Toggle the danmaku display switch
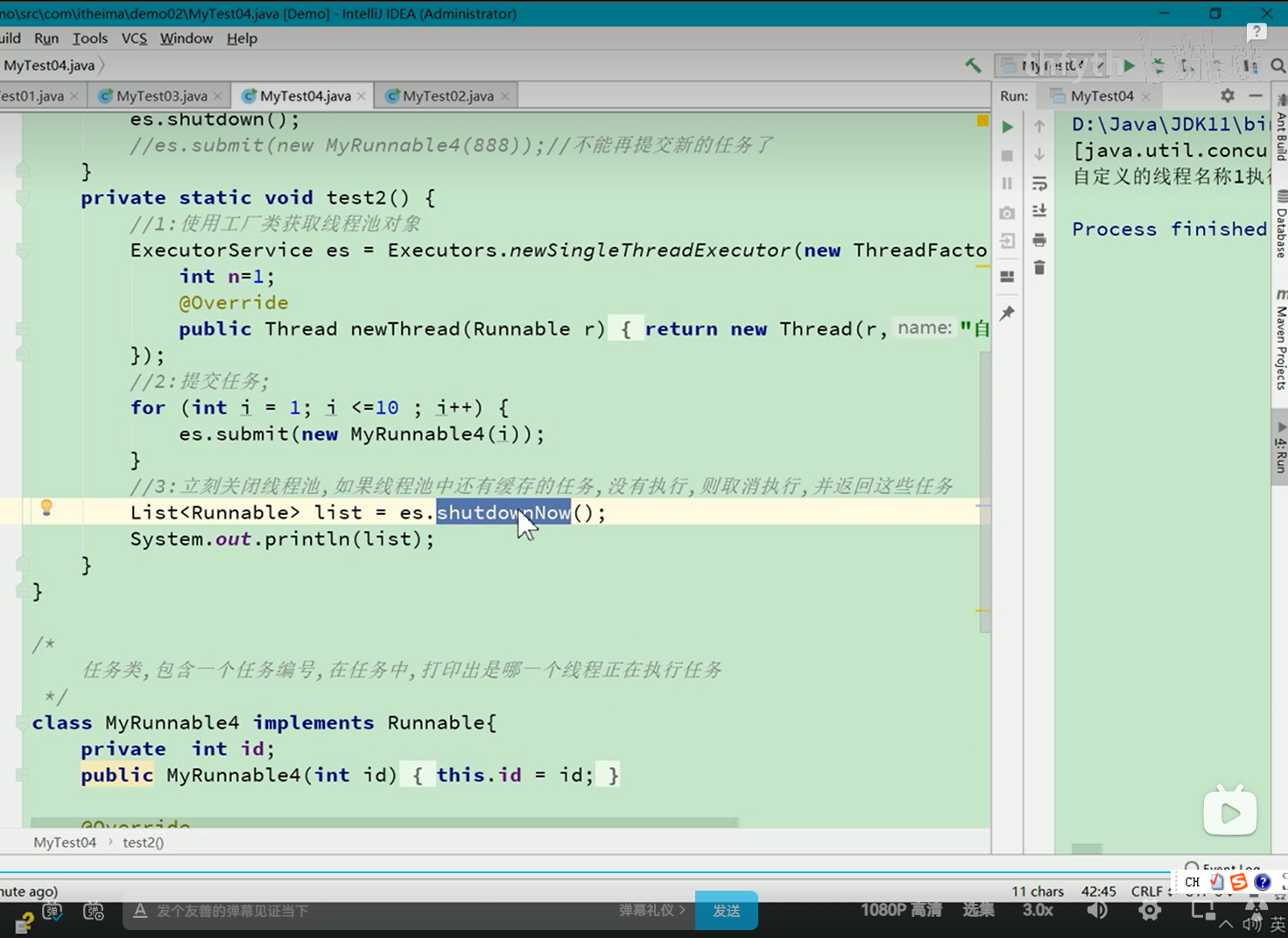This screenshot has height=938, width=1288. 53,911
